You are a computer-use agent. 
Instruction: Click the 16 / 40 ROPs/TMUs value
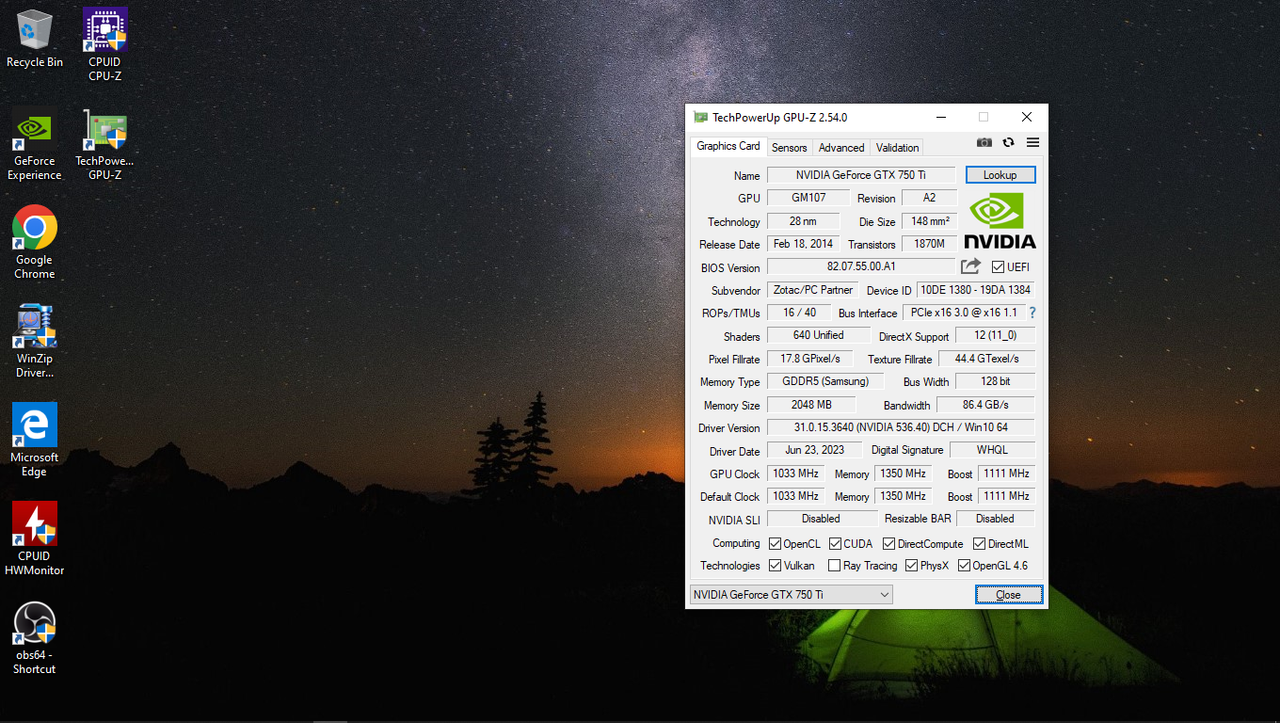[x=797, y=313]
